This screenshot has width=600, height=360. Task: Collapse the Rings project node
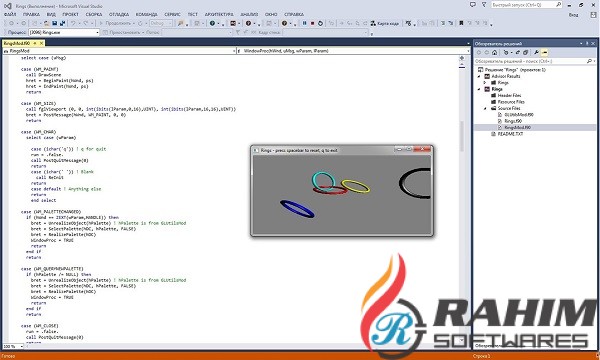pos(479,89)
